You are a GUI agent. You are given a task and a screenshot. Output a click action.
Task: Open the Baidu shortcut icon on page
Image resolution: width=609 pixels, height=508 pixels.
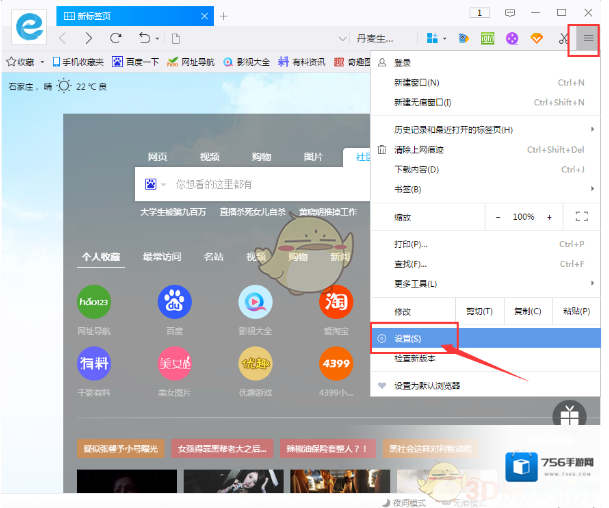[x=175, y=302]
